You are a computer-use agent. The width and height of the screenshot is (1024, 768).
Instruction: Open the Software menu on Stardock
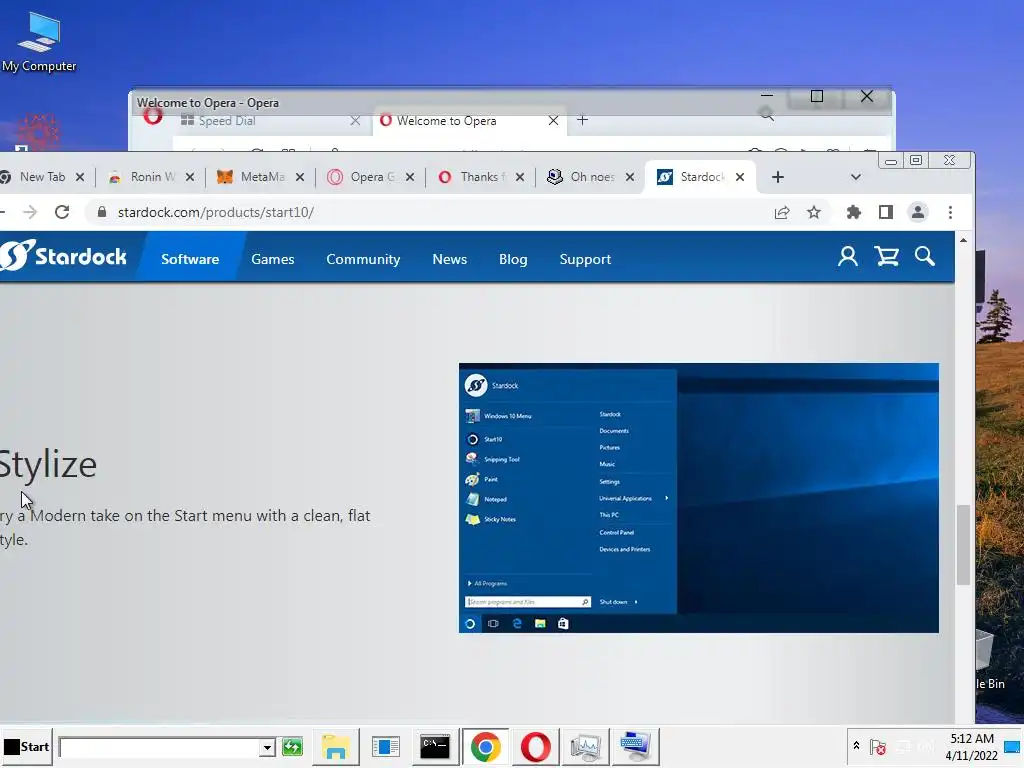pos(190,259)
